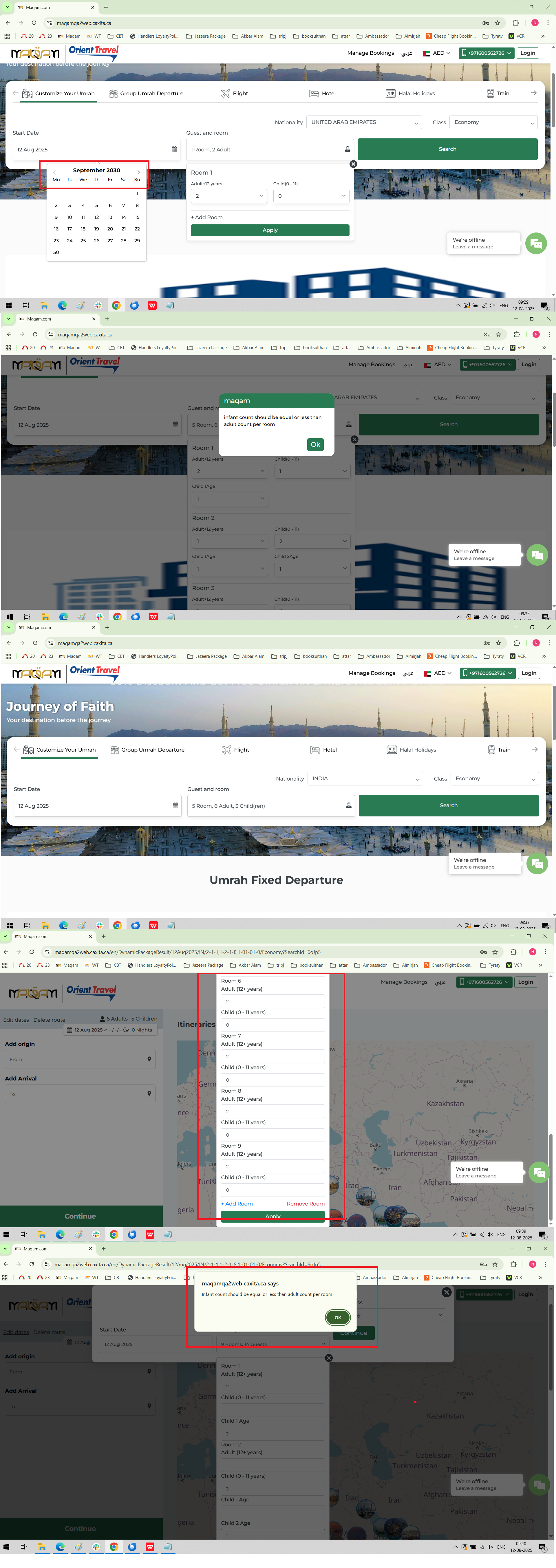Open the Child 2Age dropdown in Room 2
556x1568 pixels.
[312, 569]
